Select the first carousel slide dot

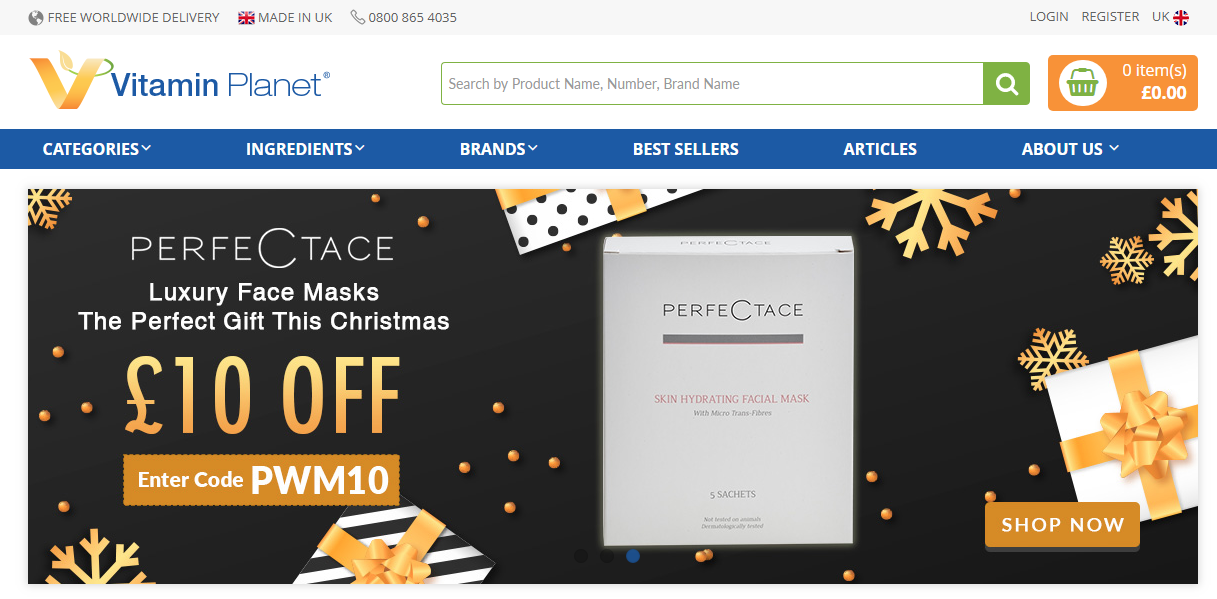pos(581,556)
